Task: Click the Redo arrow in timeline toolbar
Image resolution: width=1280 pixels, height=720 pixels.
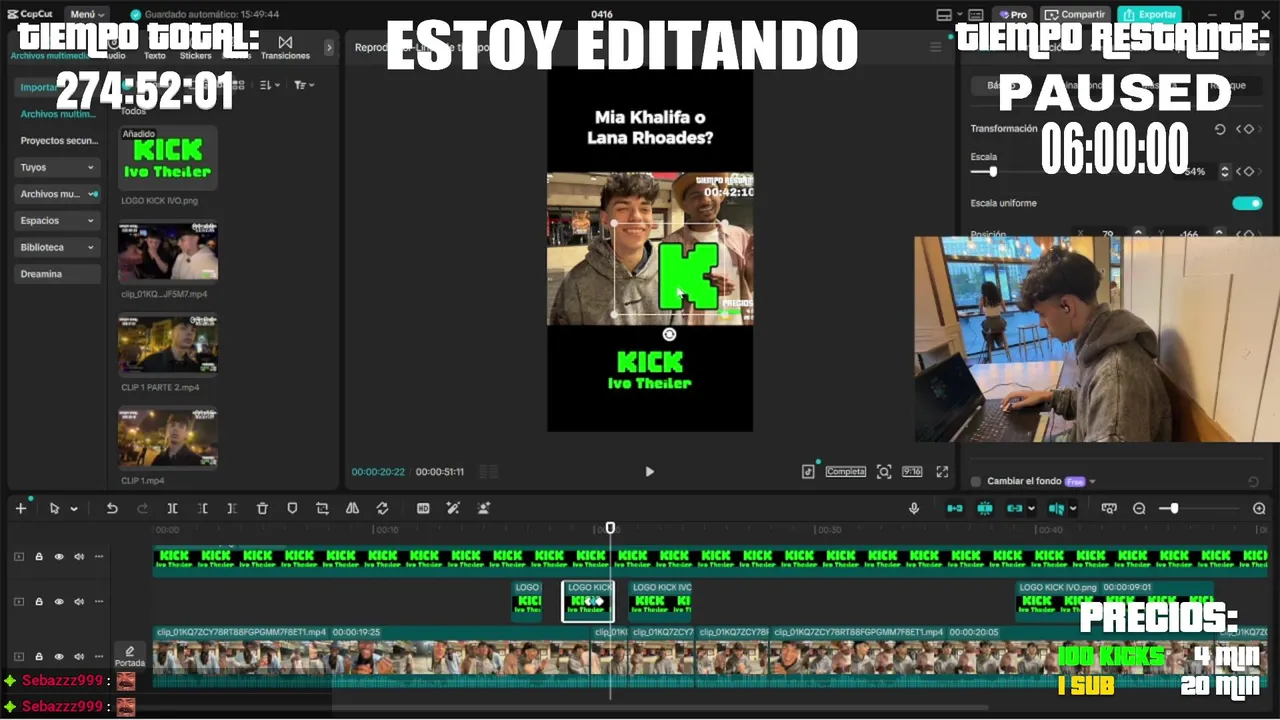Action: pos(142,508)
